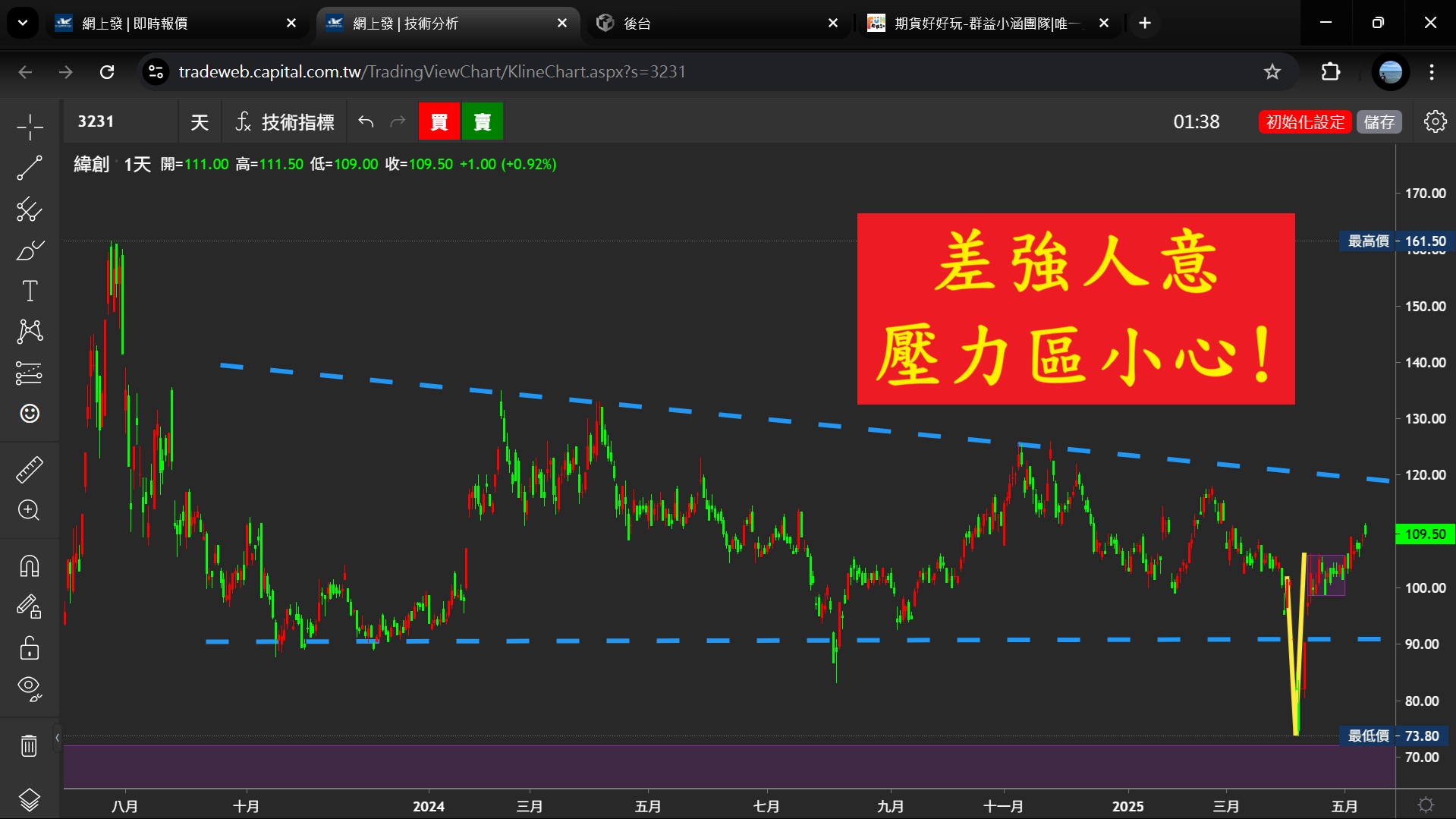
Task: Click the red 買 buy button
Action: 439,121
